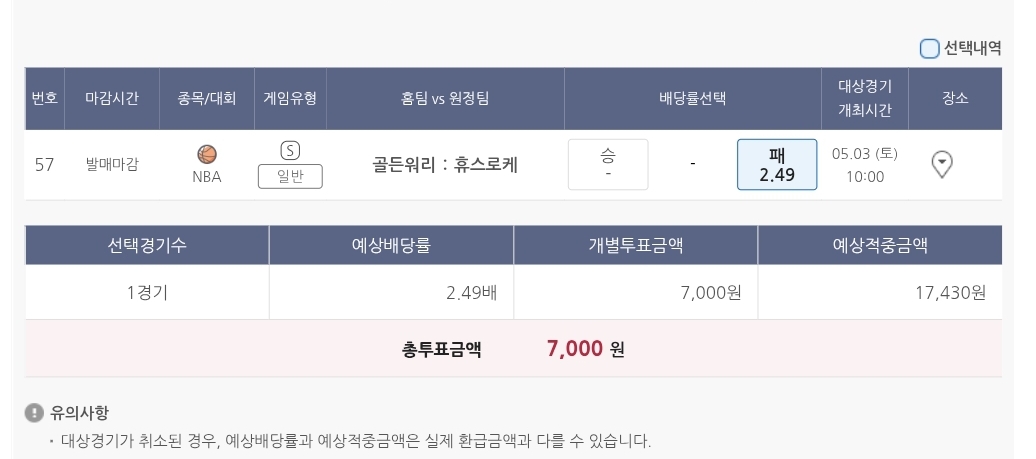The height and width of the screenshot is (459, 1036).
Task: Click the 마감시간 column header
Action: (112, 98)
